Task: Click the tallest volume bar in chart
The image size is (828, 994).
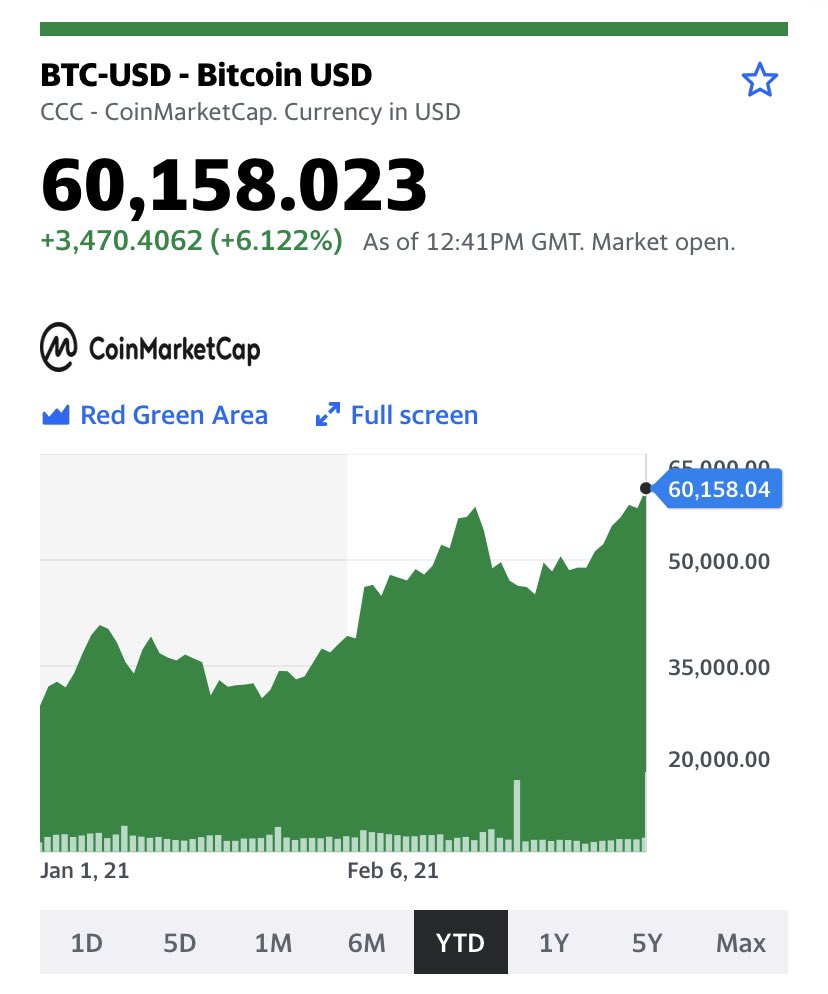Action: pos(517,814)
